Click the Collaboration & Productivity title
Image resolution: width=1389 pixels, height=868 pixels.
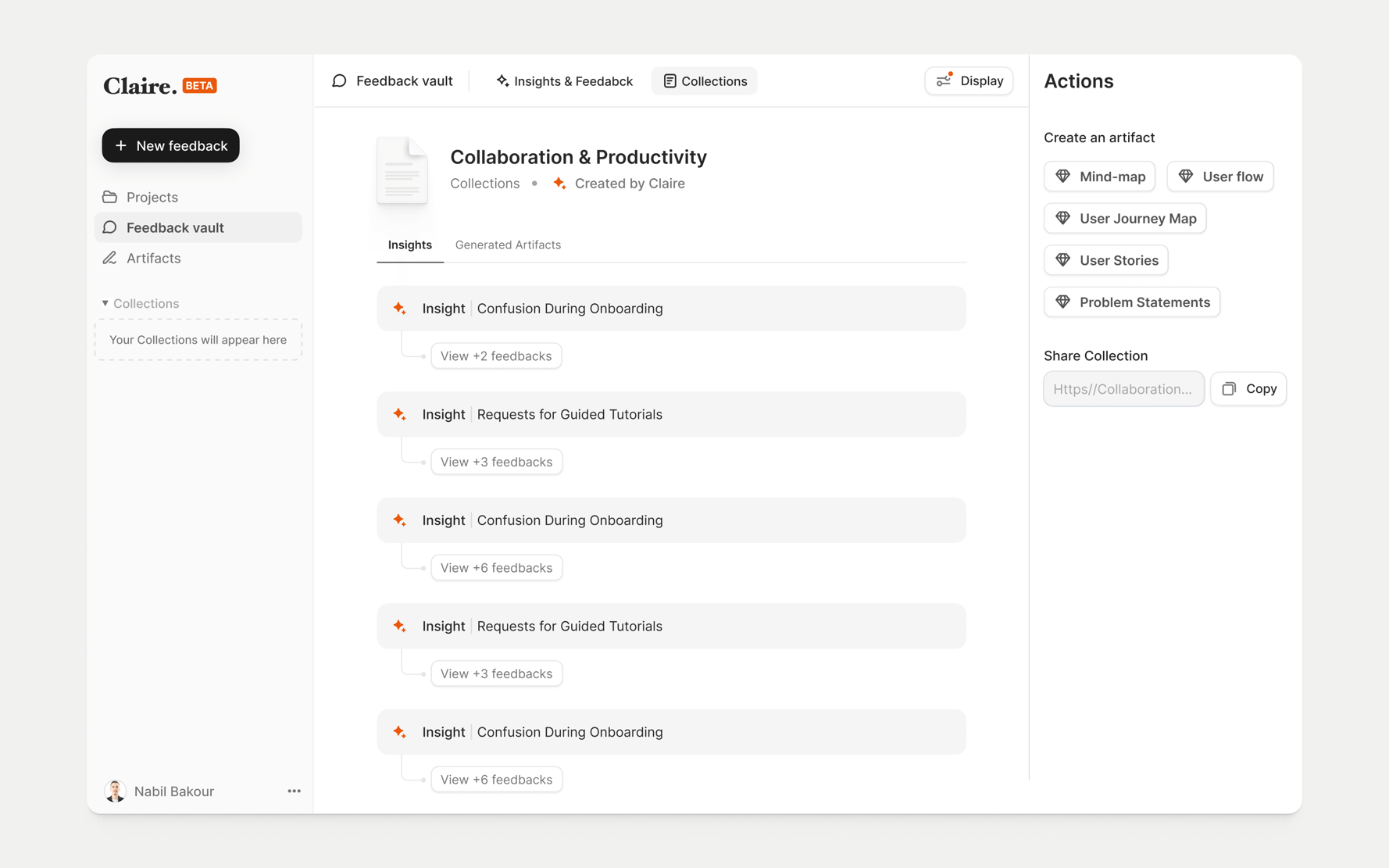click(x=579, y=157)
